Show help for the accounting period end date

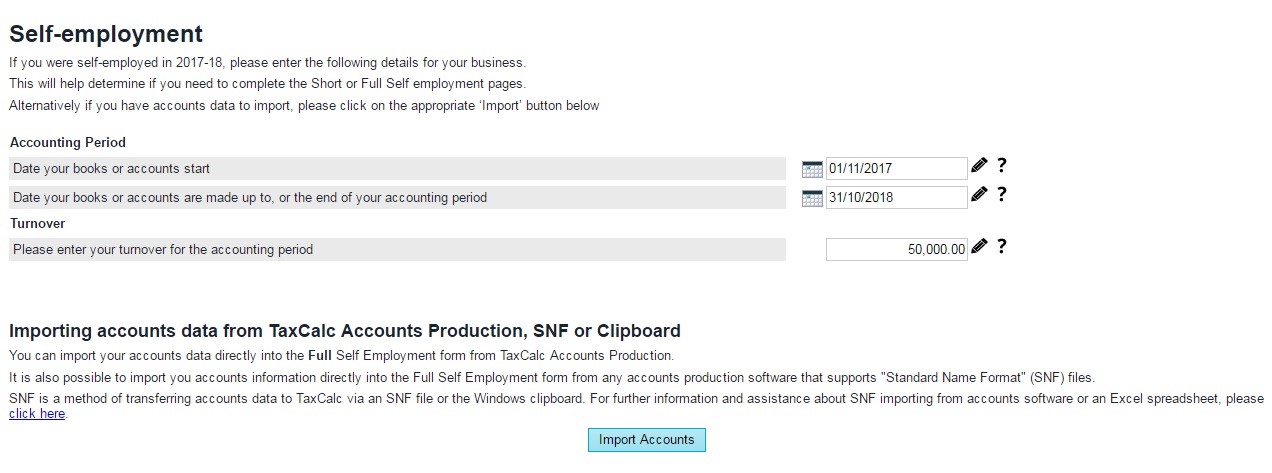point(1001,195)
